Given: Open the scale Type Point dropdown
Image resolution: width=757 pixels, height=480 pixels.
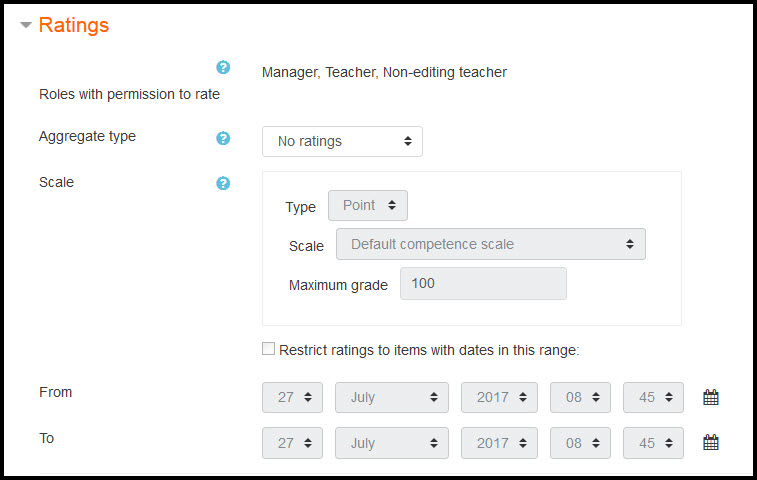Looking at the screenshot, I should (x=368, y=205).
